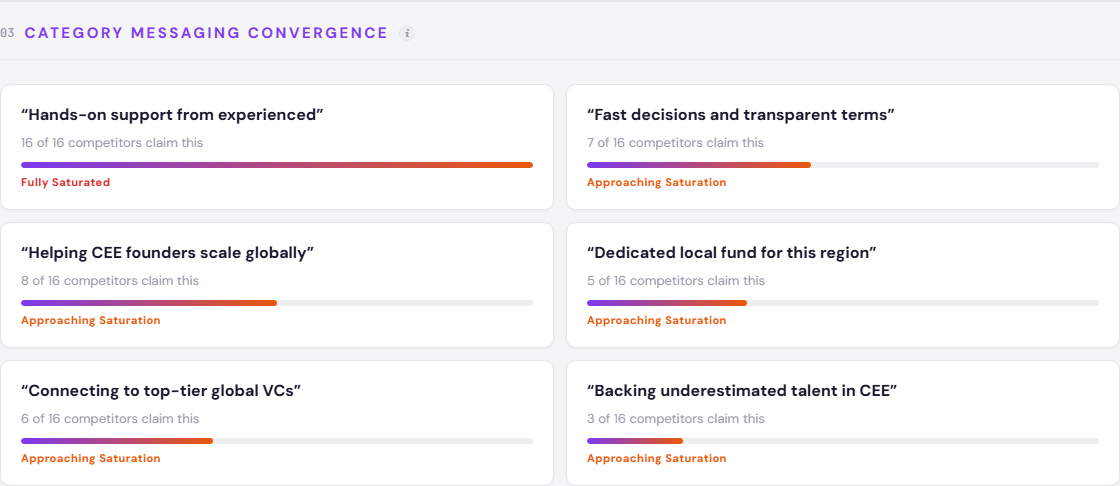1120x486 pixels.
Task: Click Approaching Saturation under "Backing underestimated talent"
Action: 656,459
